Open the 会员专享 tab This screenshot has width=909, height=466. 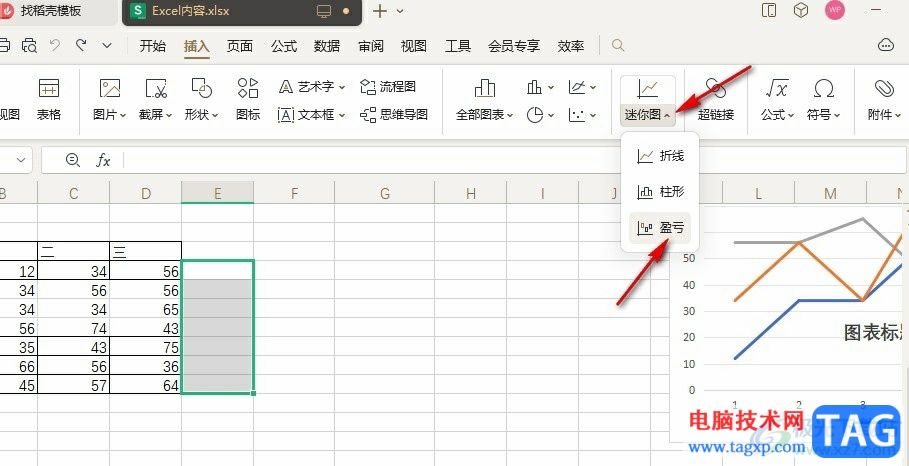[514, 46]
